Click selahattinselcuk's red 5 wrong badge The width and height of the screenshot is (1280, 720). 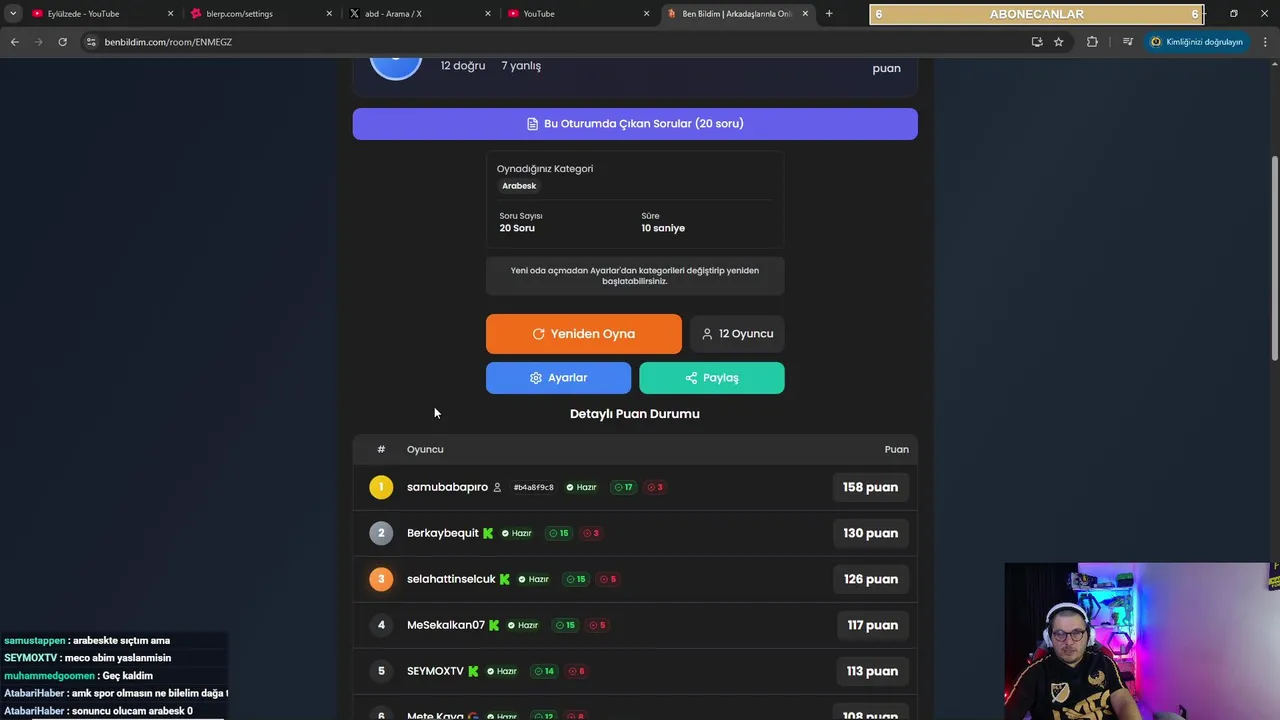[608, 579]
